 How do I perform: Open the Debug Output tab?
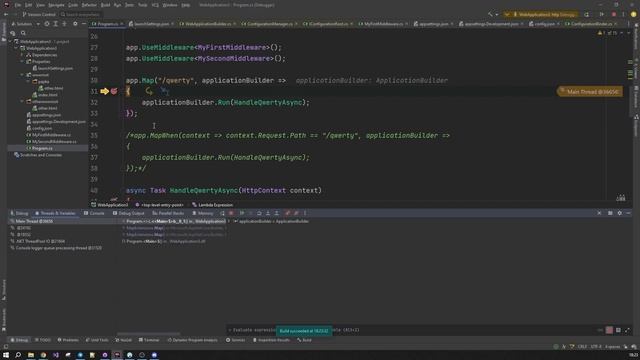click(x=129, y=213)
